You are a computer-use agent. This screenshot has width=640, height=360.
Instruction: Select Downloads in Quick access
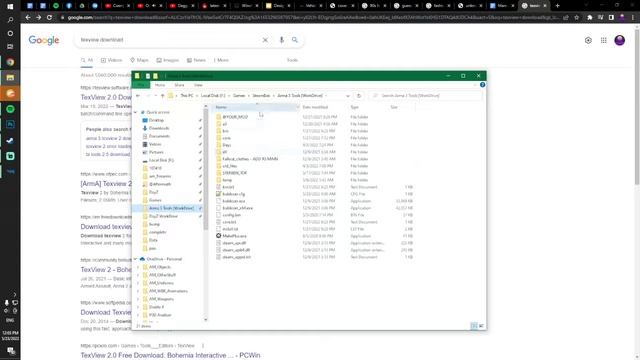(x=159, y=128)
